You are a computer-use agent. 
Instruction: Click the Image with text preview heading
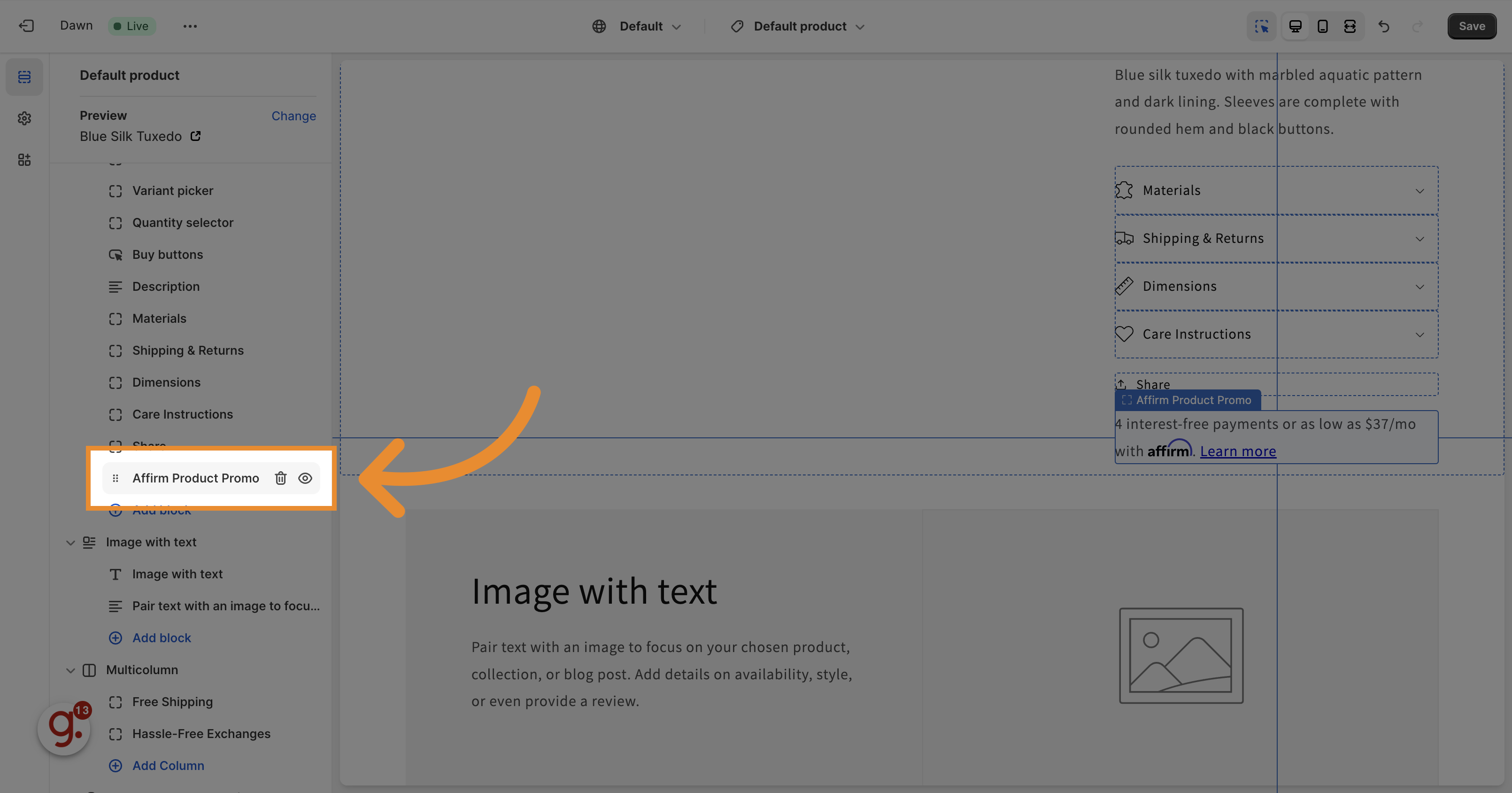[594, 591]
